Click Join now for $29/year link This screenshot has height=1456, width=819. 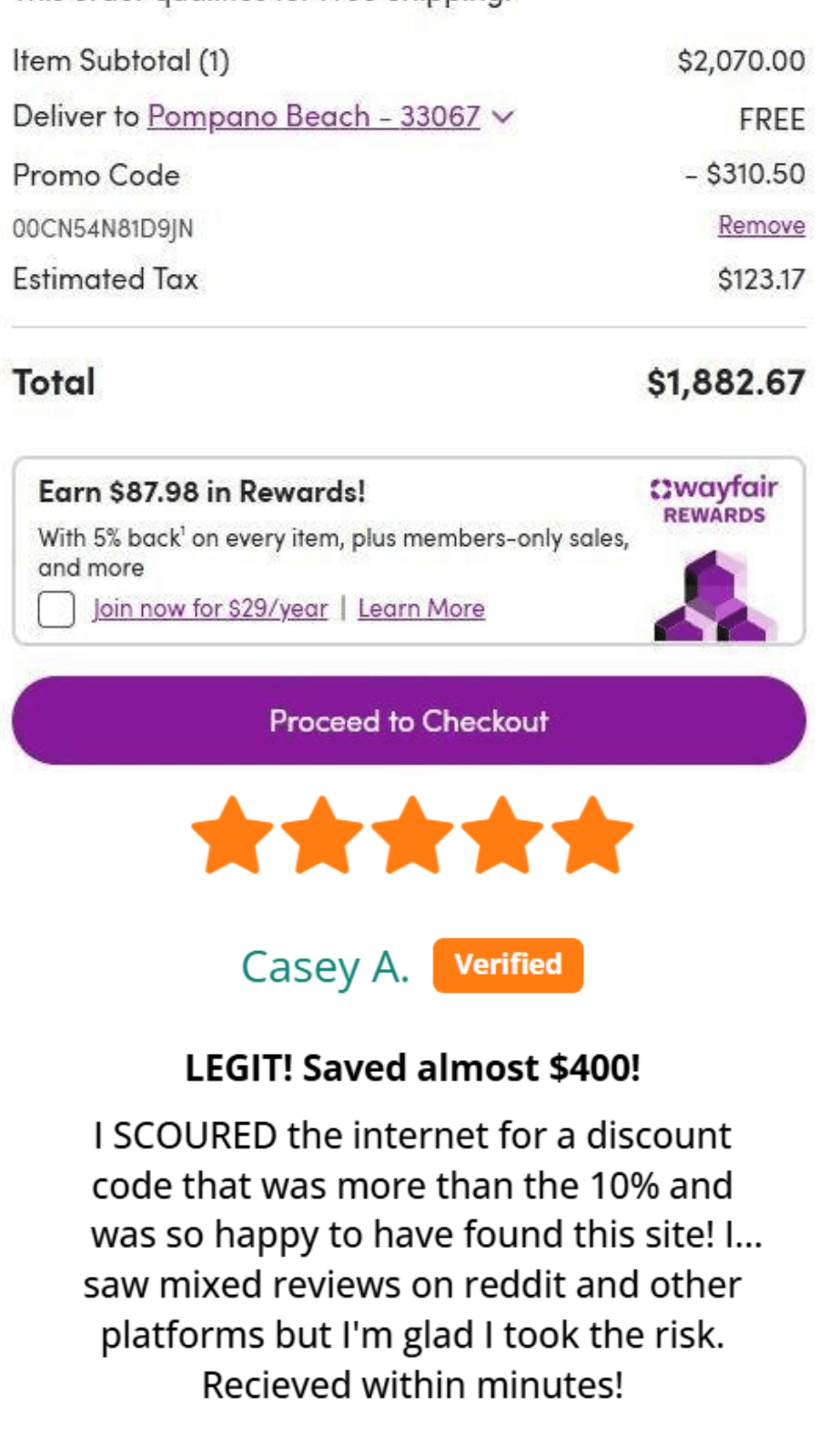[210, 608]
